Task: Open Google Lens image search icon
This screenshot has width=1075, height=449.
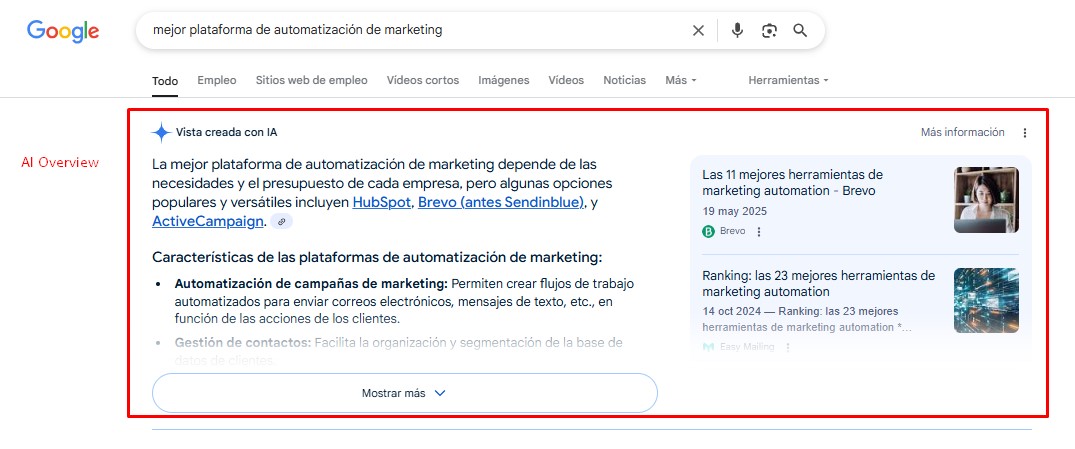Action: click(769, 30)
